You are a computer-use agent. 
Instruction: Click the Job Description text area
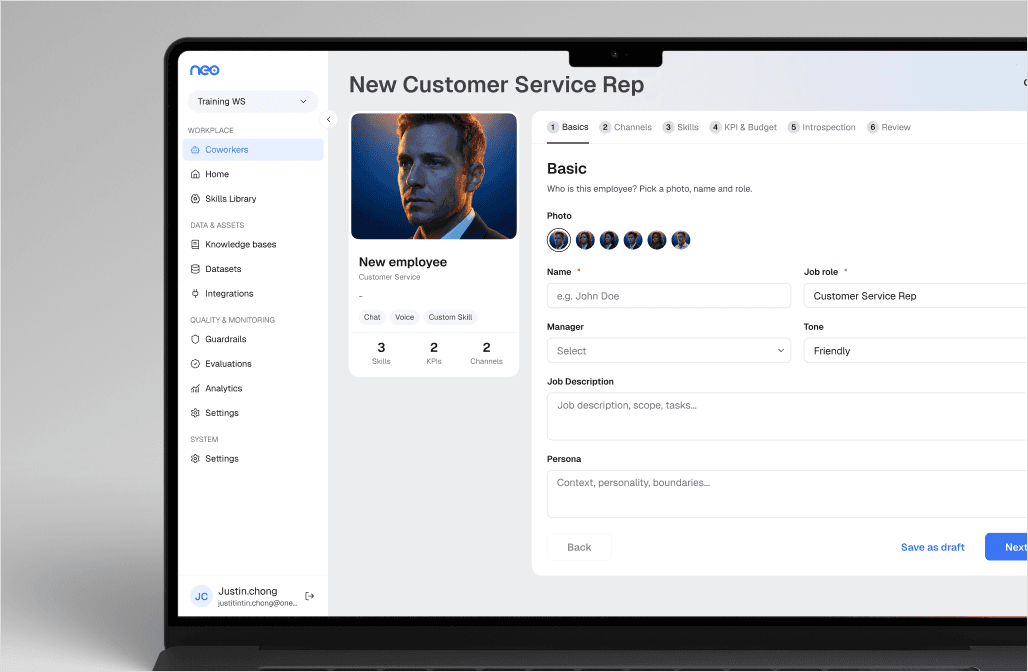pos(787,416)
